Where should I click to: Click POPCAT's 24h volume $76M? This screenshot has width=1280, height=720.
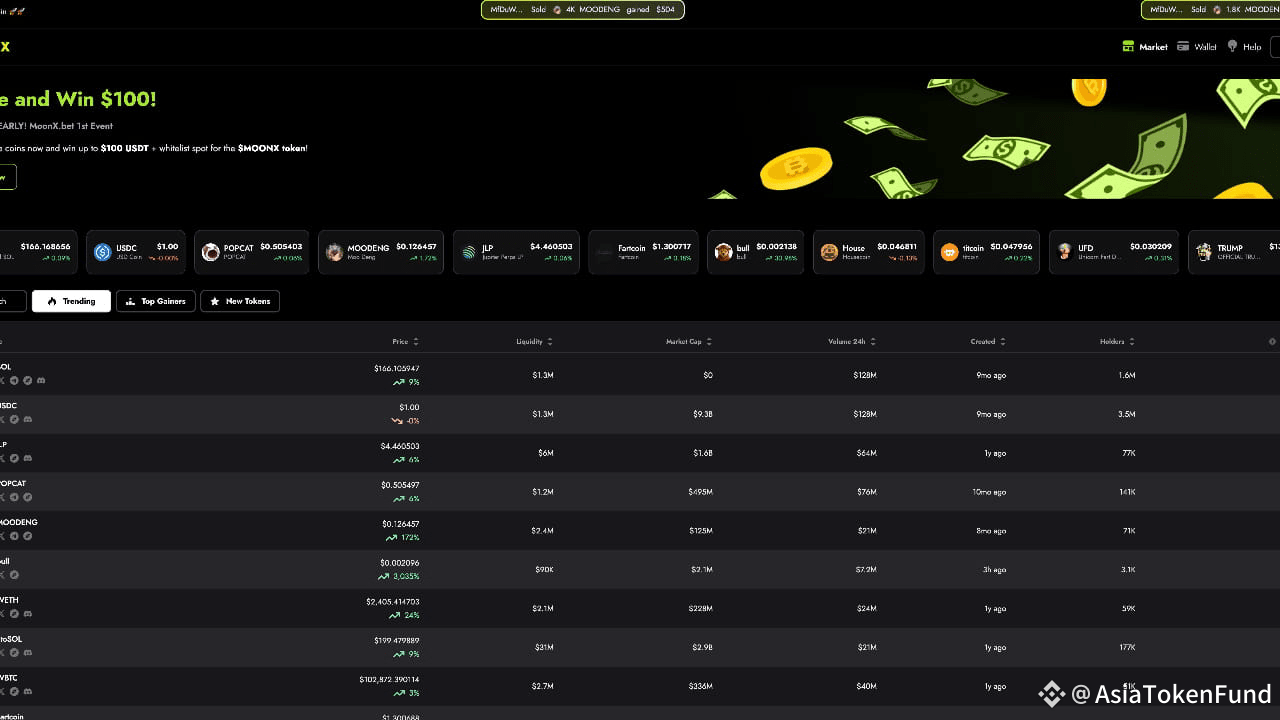point(866,492)
